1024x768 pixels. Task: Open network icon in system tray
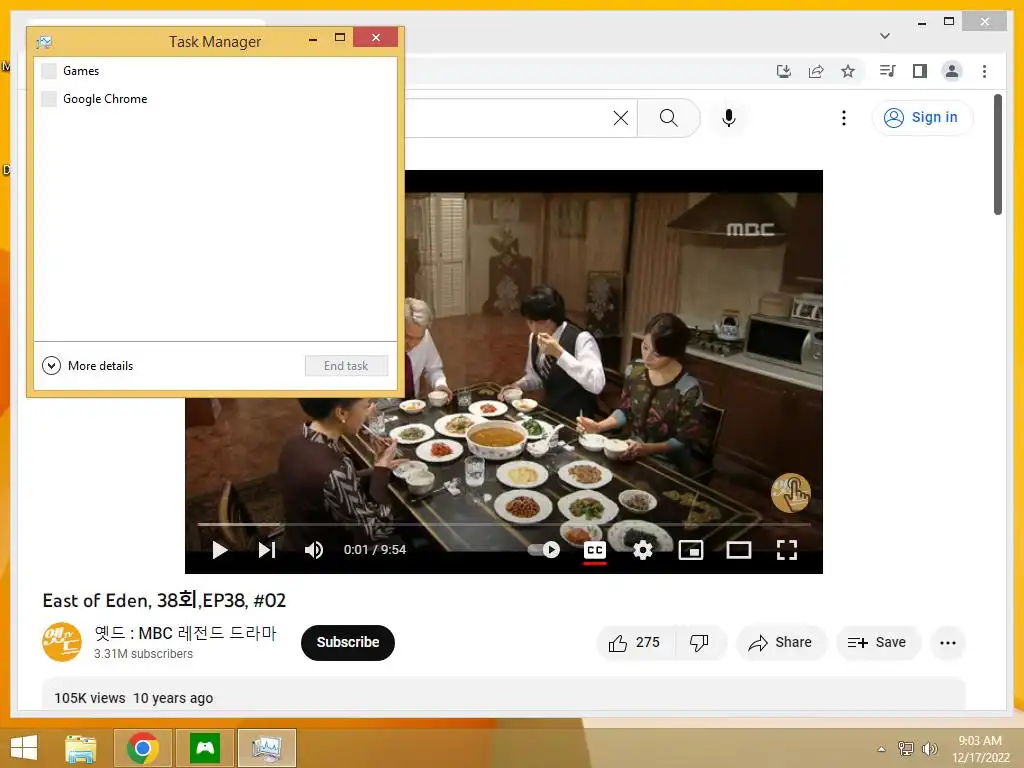pyautogui.click(x=906, y=748)
